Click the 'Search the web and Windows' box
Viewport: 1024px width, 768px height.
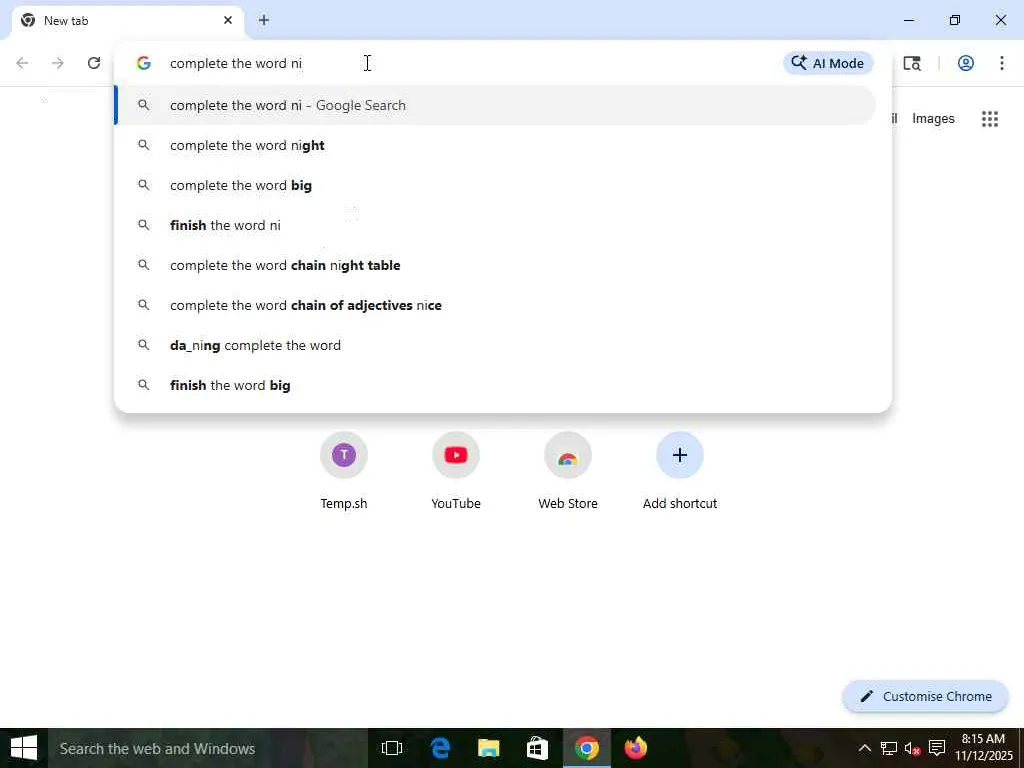tap(208, 748)
